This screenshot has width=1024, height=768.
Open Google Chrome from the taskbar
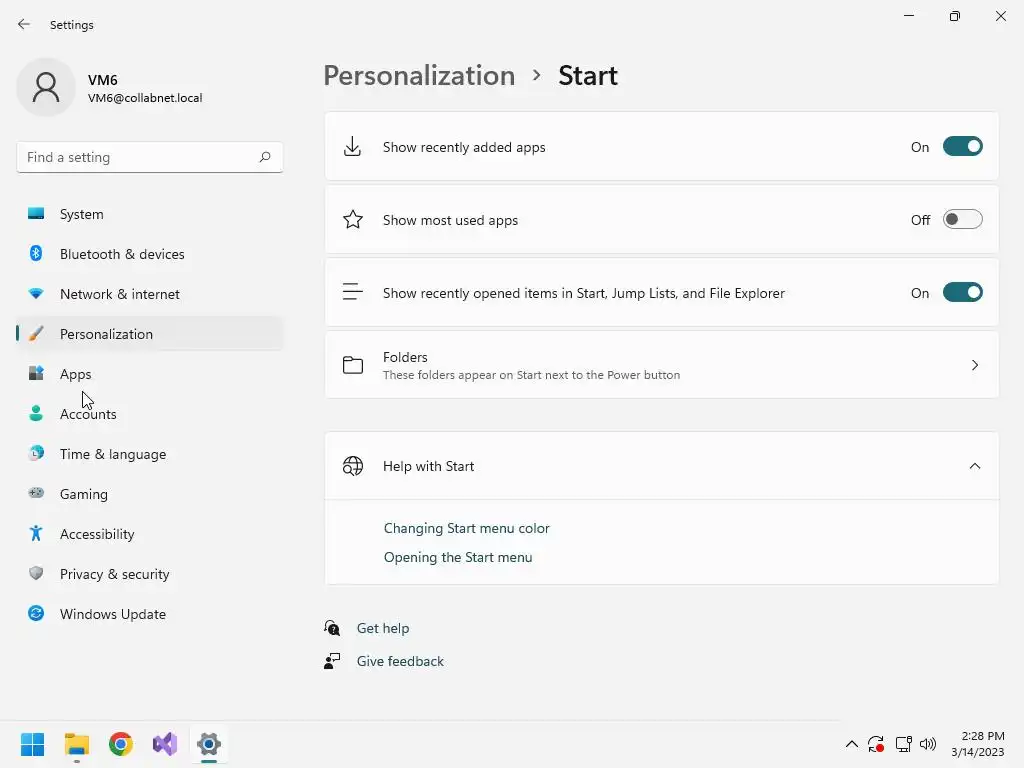click(121, 744)
